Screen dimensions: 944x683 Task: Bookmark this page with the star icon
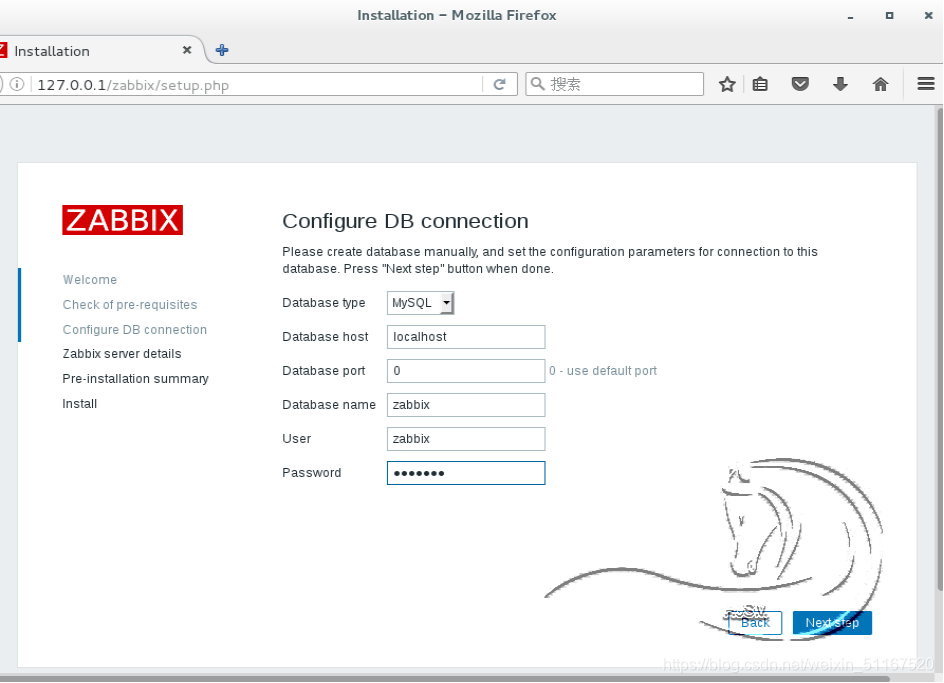tap(727, 84)
